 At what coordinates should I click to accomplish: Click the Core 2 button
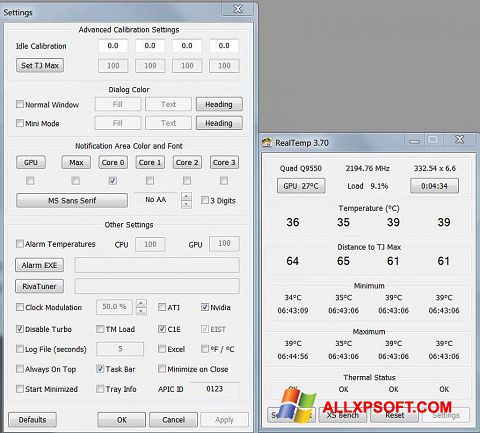tap(187, 162)
